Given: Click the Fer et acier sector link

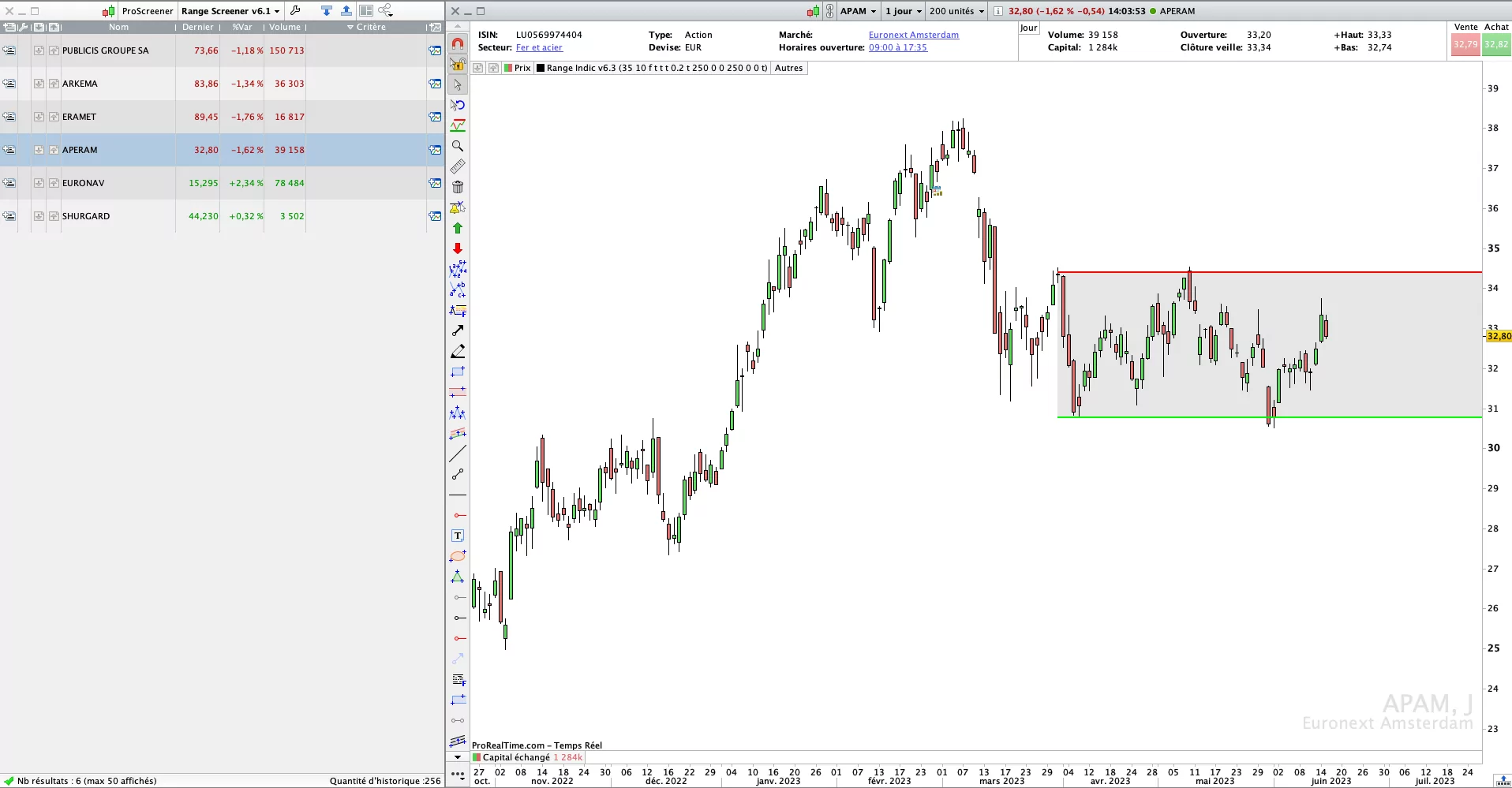Looking at the screenshot, I should tap(539, 47).
